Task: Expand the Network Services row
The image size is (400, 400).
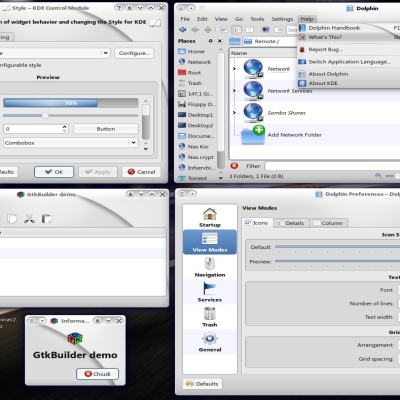Action: pos(234,91)
